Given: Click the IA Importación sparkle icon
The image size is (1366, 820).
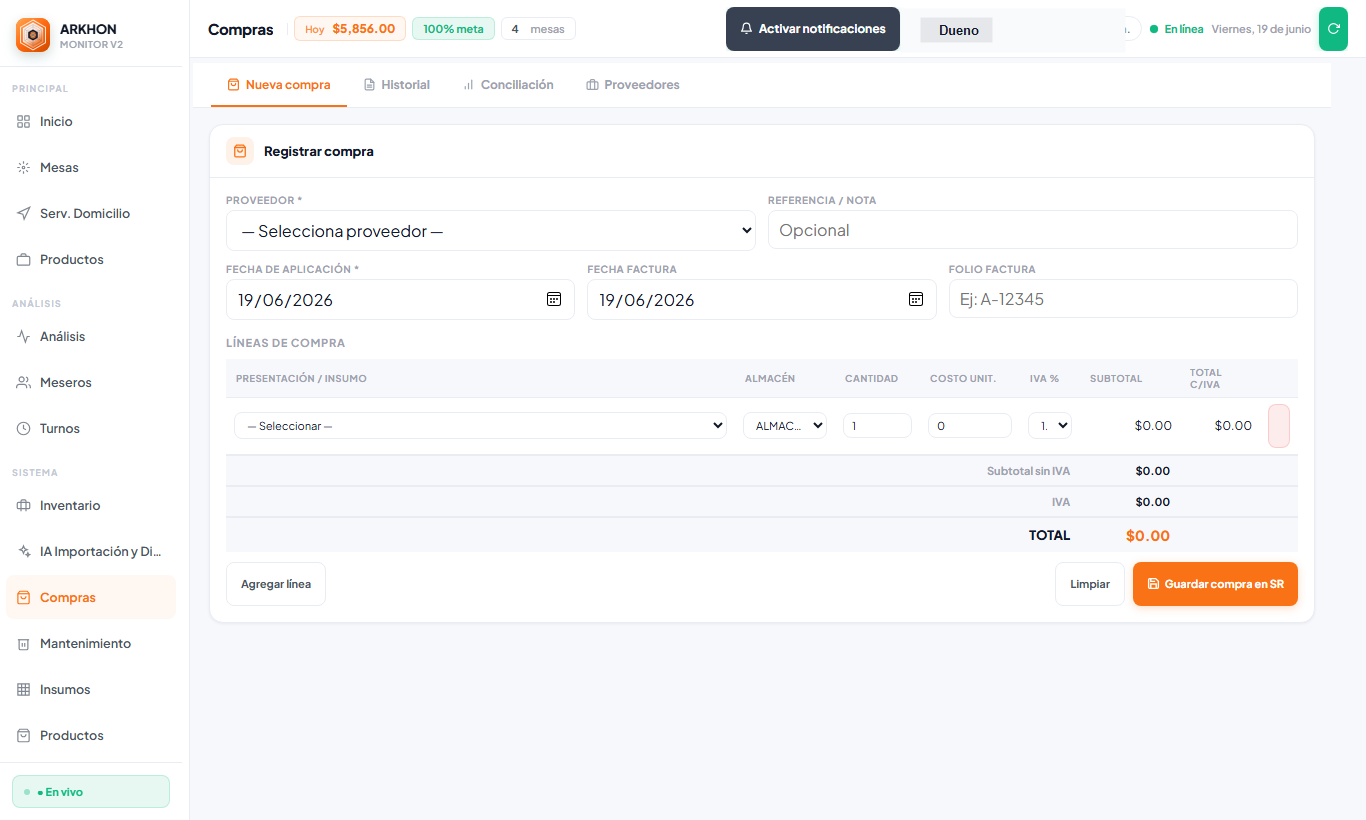Looking at the screenshot, I should 24,551.
